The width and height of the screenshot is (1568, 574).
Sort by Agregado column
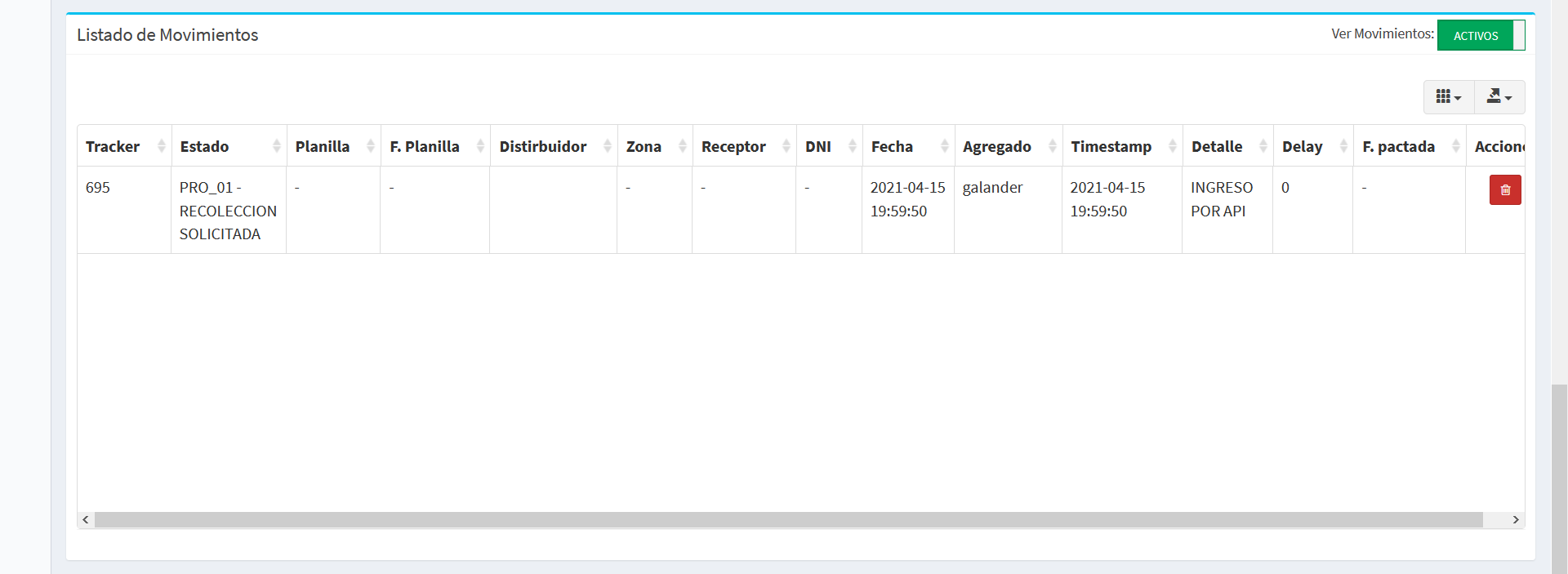[x=1007, y=147]
